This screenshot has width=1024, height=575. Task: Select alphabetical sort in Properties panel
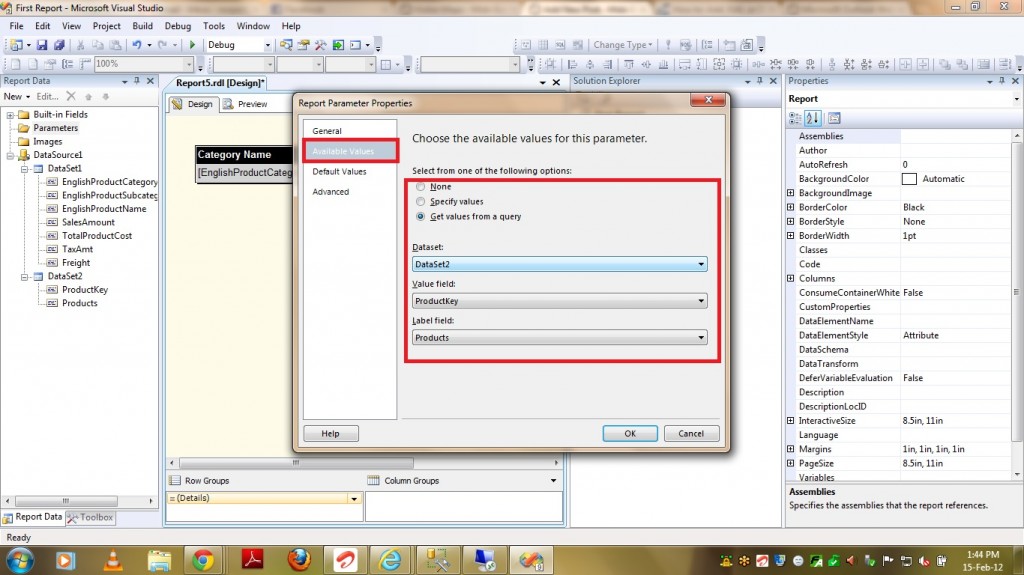[x=814, y=118]
